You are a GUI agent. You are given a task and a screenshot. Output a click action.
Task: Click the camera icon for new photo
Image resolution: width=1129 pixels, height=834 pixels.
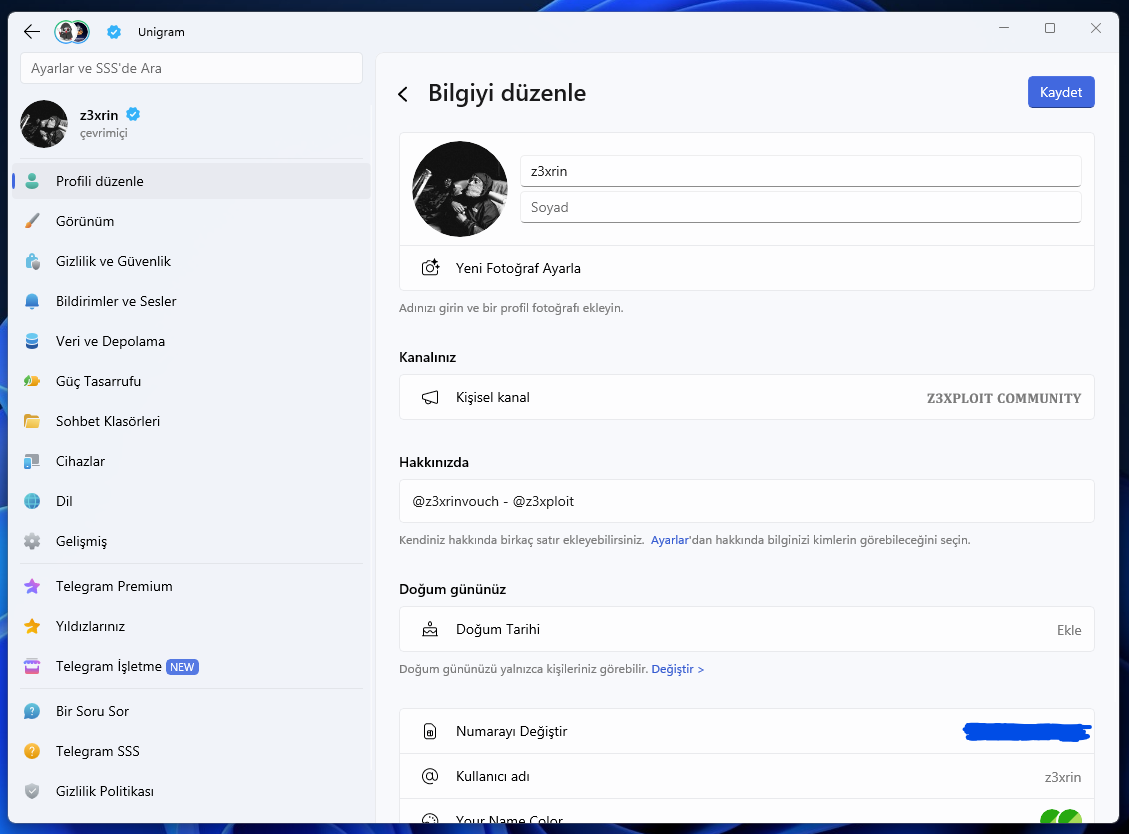[x=430, y=268]
